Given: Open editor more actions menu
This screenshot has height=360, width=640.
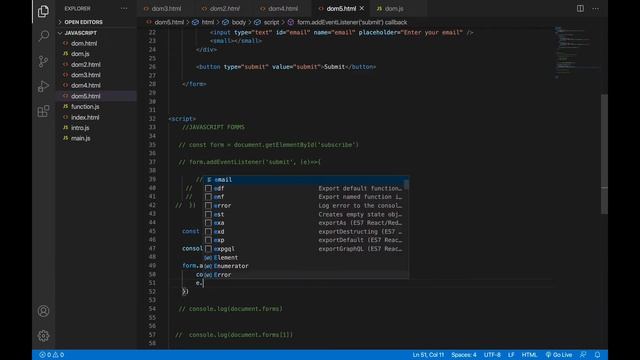Looking at the screenshot, I should pos(596,9).
